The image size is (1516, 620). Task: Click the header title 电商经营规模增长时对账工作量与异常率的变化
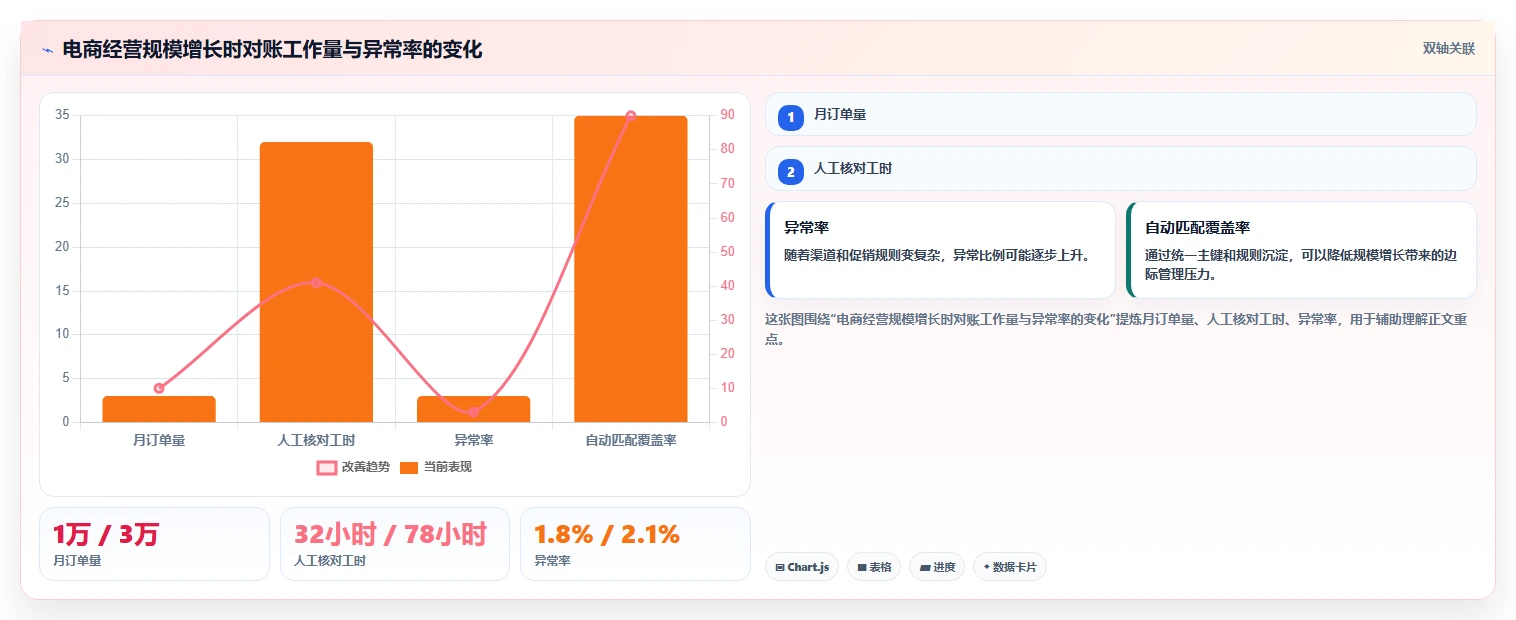[x=272, y=50]
